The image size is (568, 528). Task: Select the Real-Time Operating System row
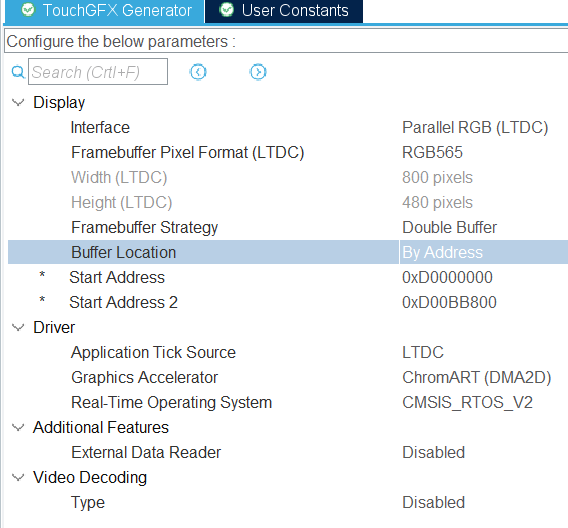[x=288, y=402]
